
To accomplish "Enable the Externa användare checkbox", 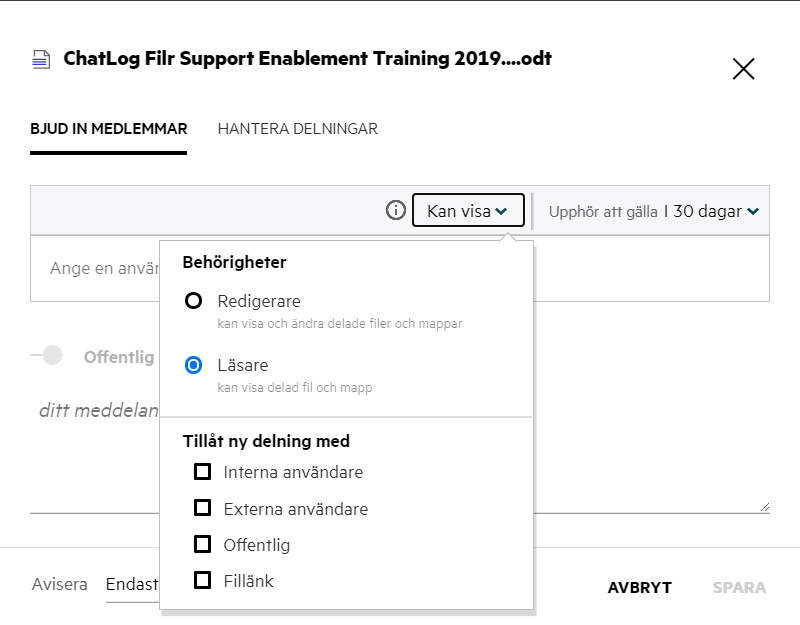I will coord(202,508).
